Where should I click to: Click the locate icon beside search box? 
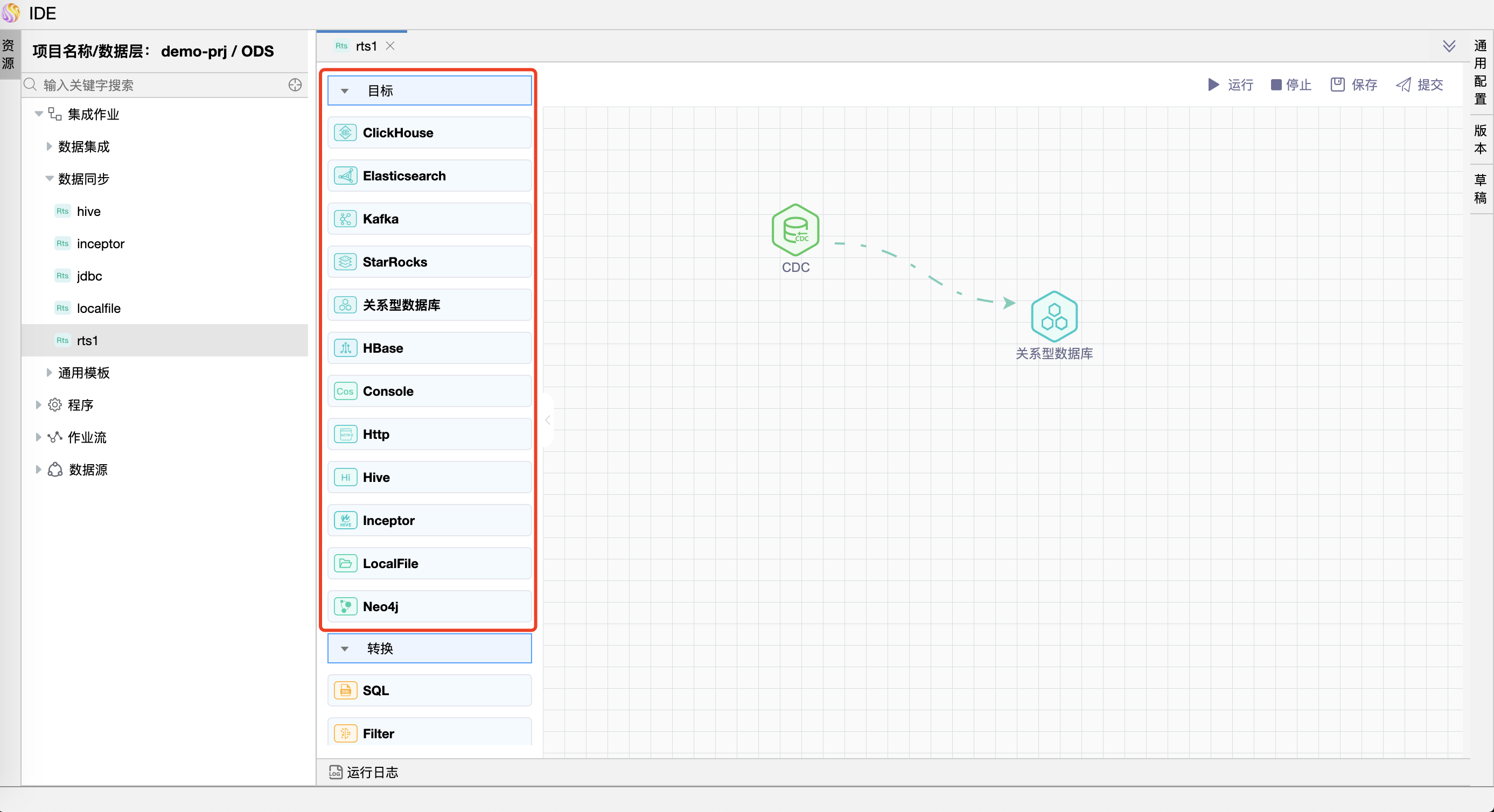pos(295,85)
